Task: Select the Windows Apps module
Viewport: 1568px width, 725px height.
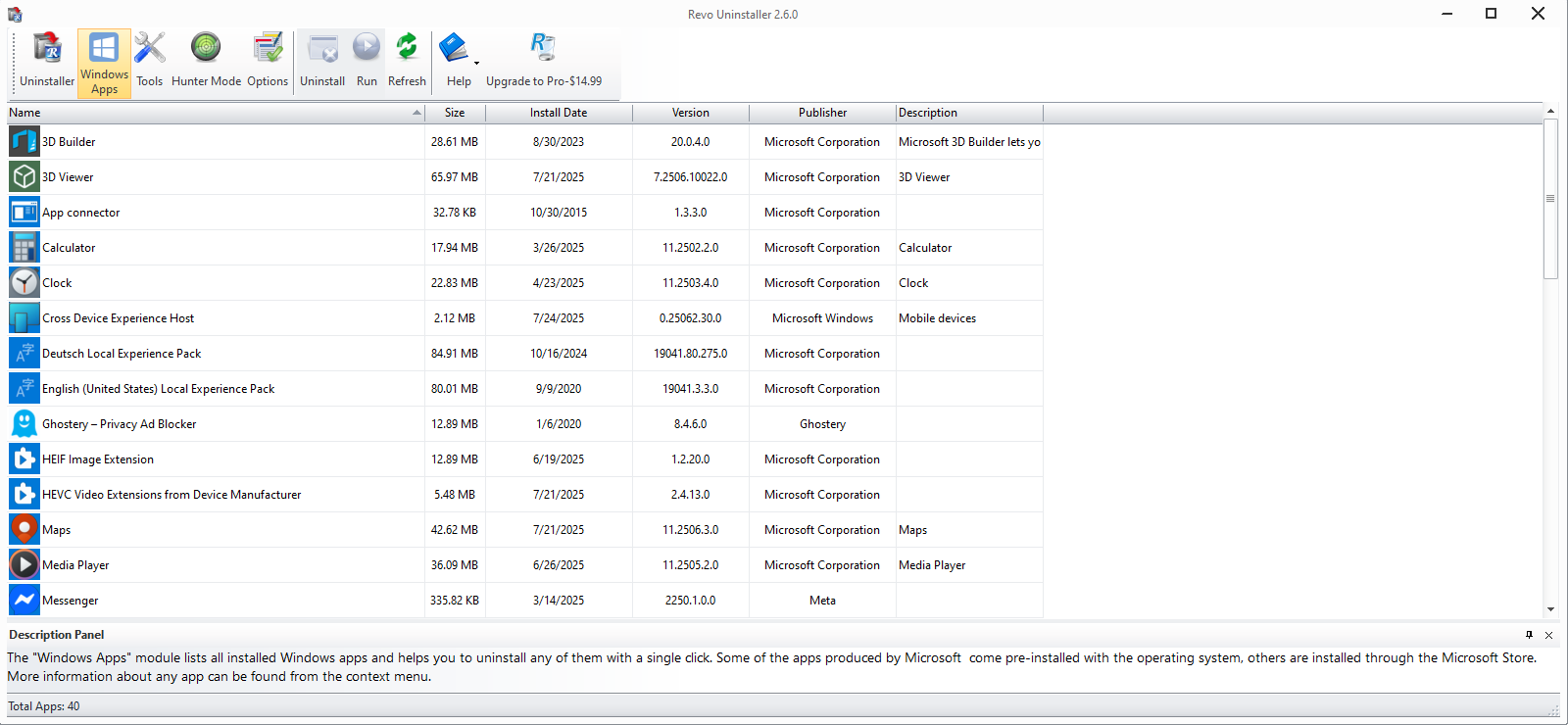Action: pyautogui.click(x=104, y=63)
